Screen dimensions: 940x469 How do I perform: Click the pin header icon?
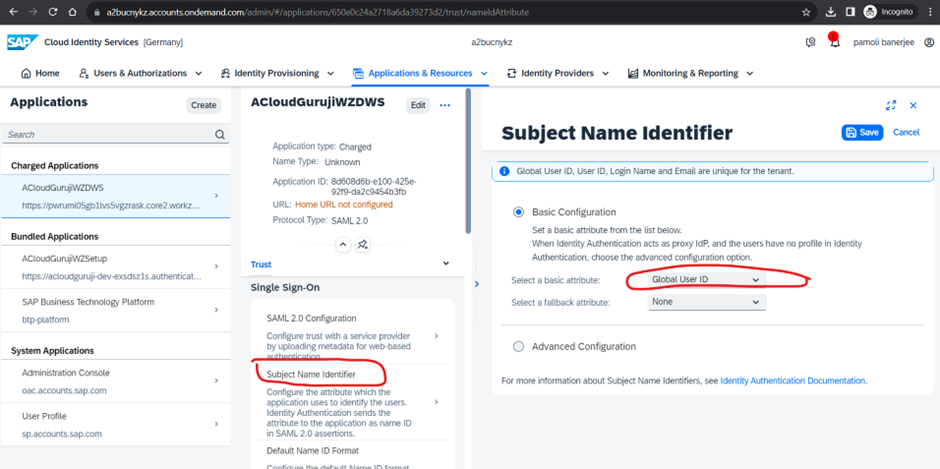click(x=363, y=243)
